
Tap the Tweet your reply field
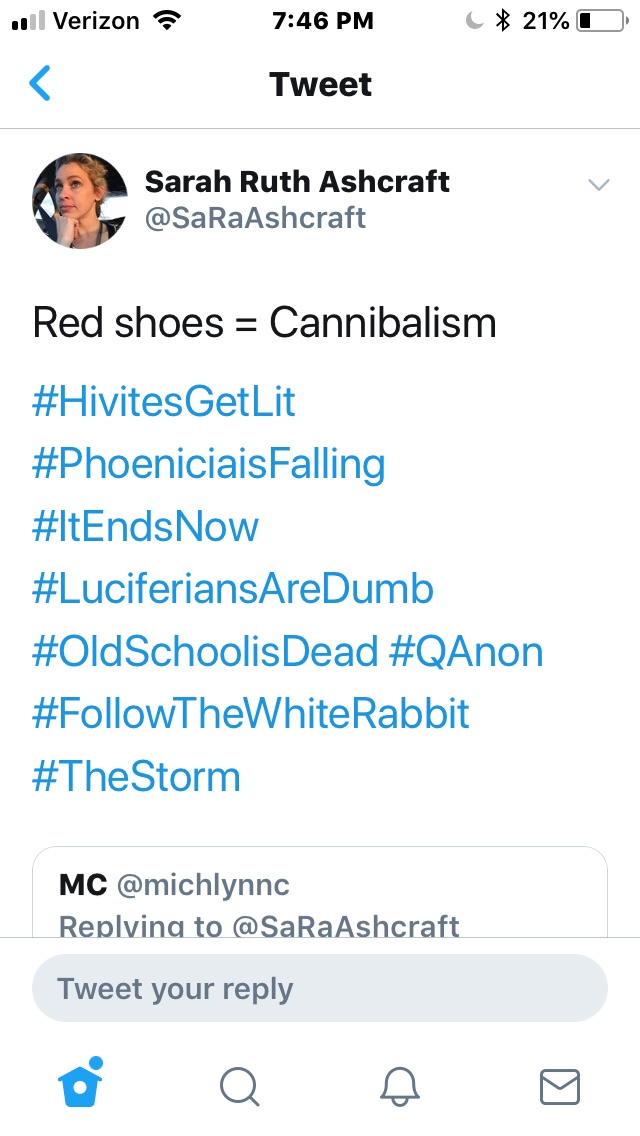tap(320, 989)
